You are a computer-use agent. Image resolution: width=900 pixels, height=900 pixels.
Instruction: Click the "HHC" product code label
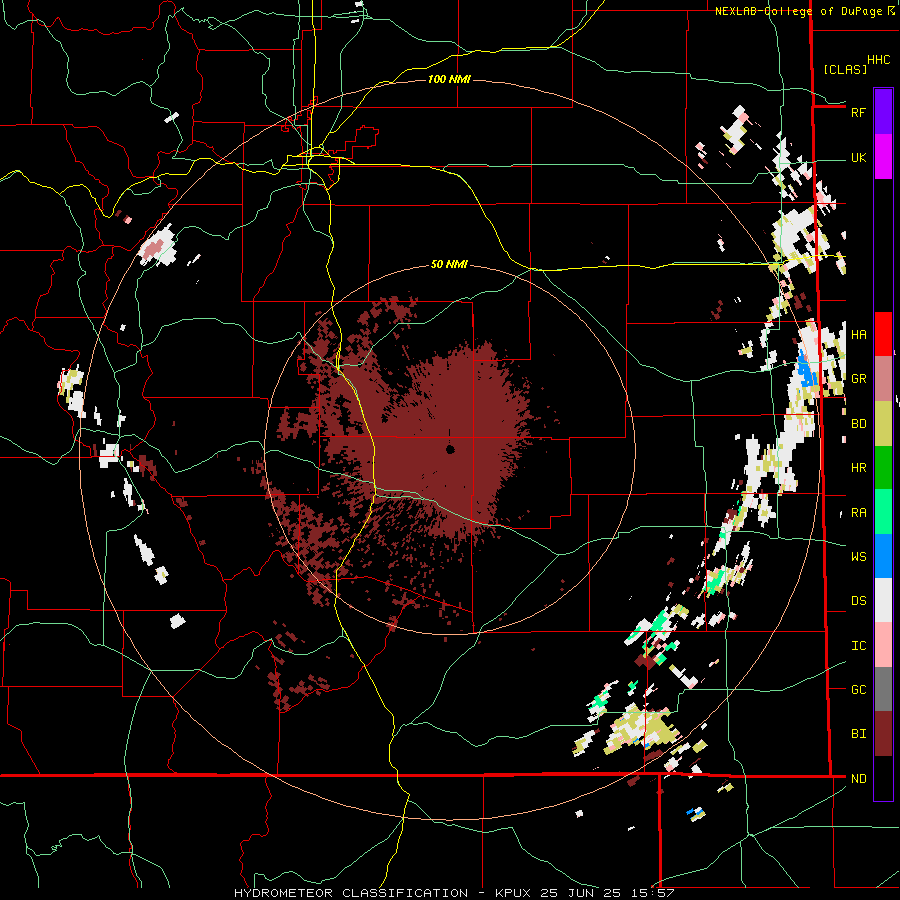pyautogui.click(x=879, y=60)
